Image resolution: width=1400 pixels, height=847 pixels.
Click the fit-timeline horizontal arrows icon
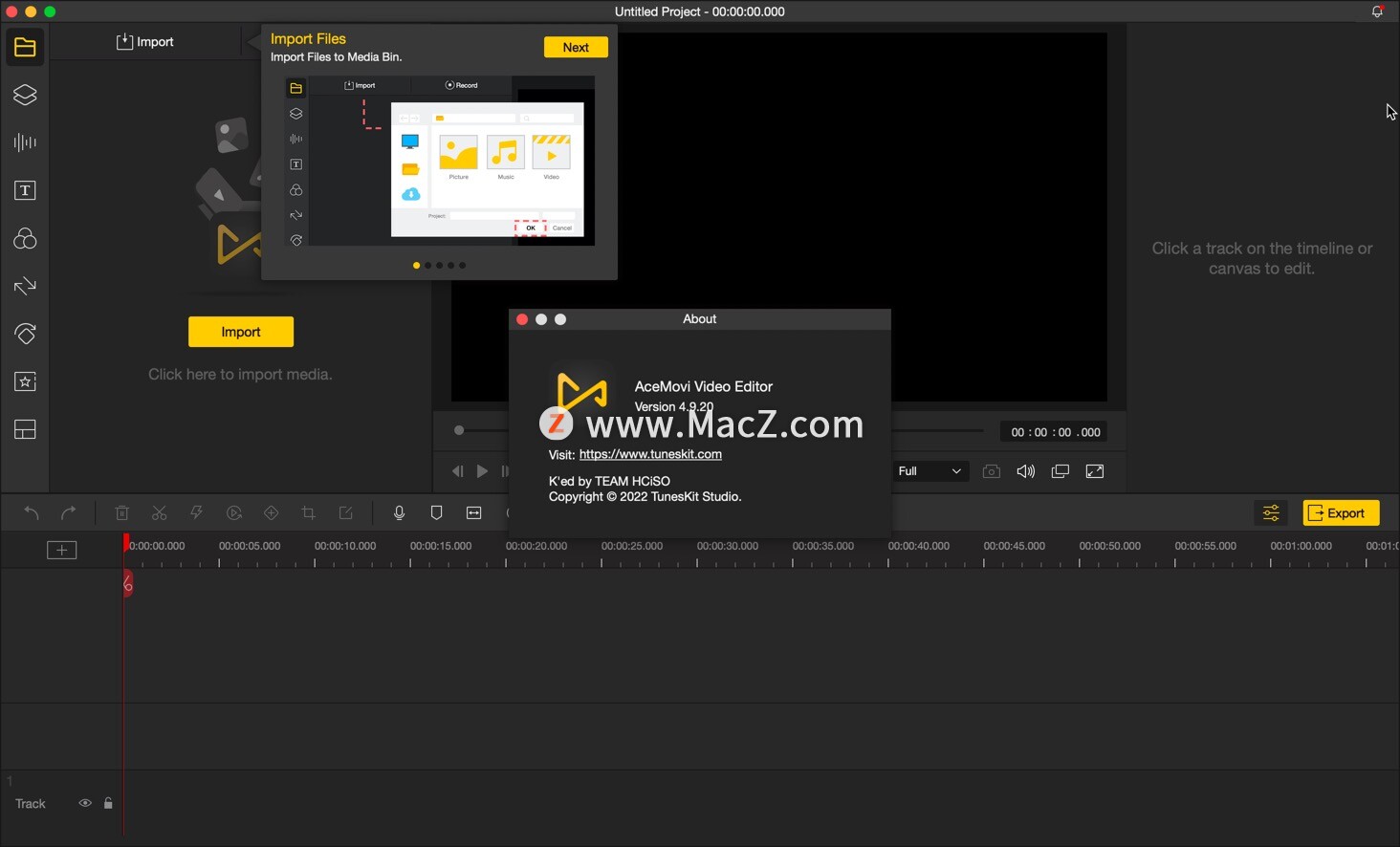point(474,513)
